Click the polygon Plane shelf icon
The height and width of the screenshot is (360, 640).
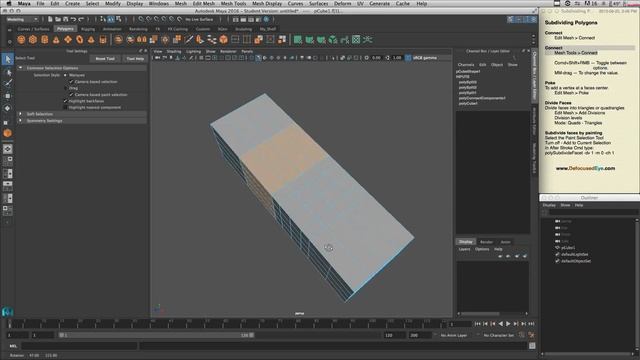(68, 40)
